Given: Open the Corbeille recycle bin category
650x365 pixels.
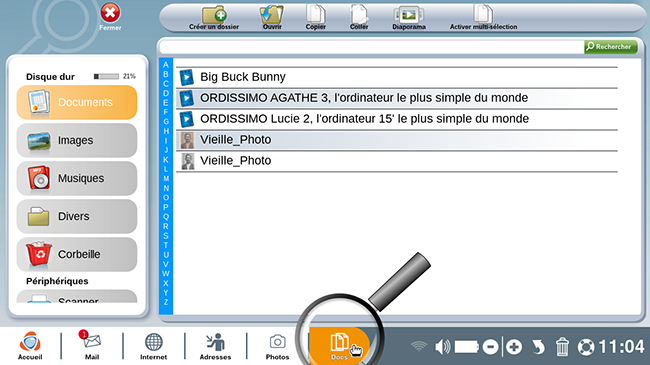Looking at the screenshot, I should 77,254.
